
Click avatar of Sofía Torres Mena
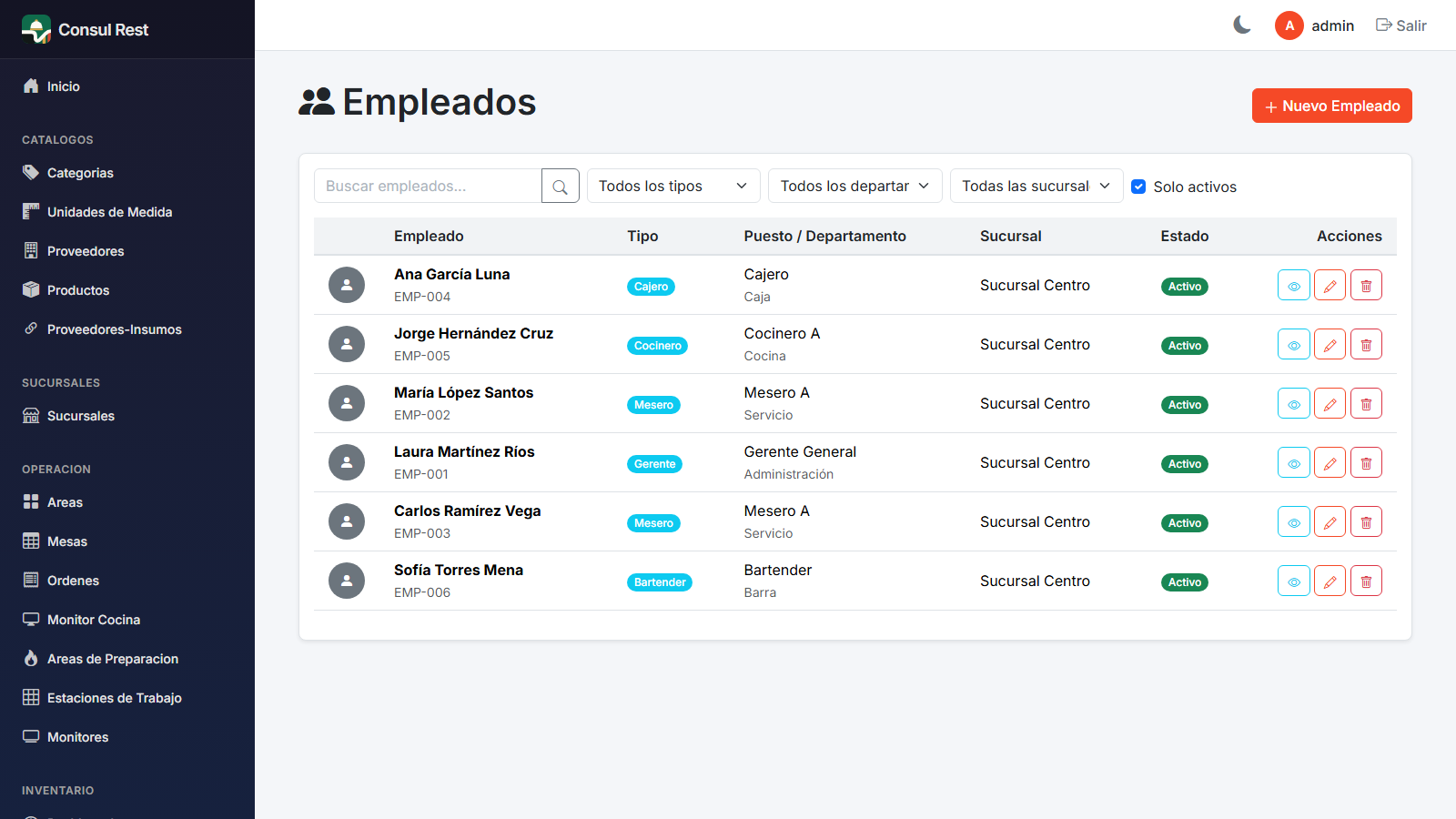point(347,581)
